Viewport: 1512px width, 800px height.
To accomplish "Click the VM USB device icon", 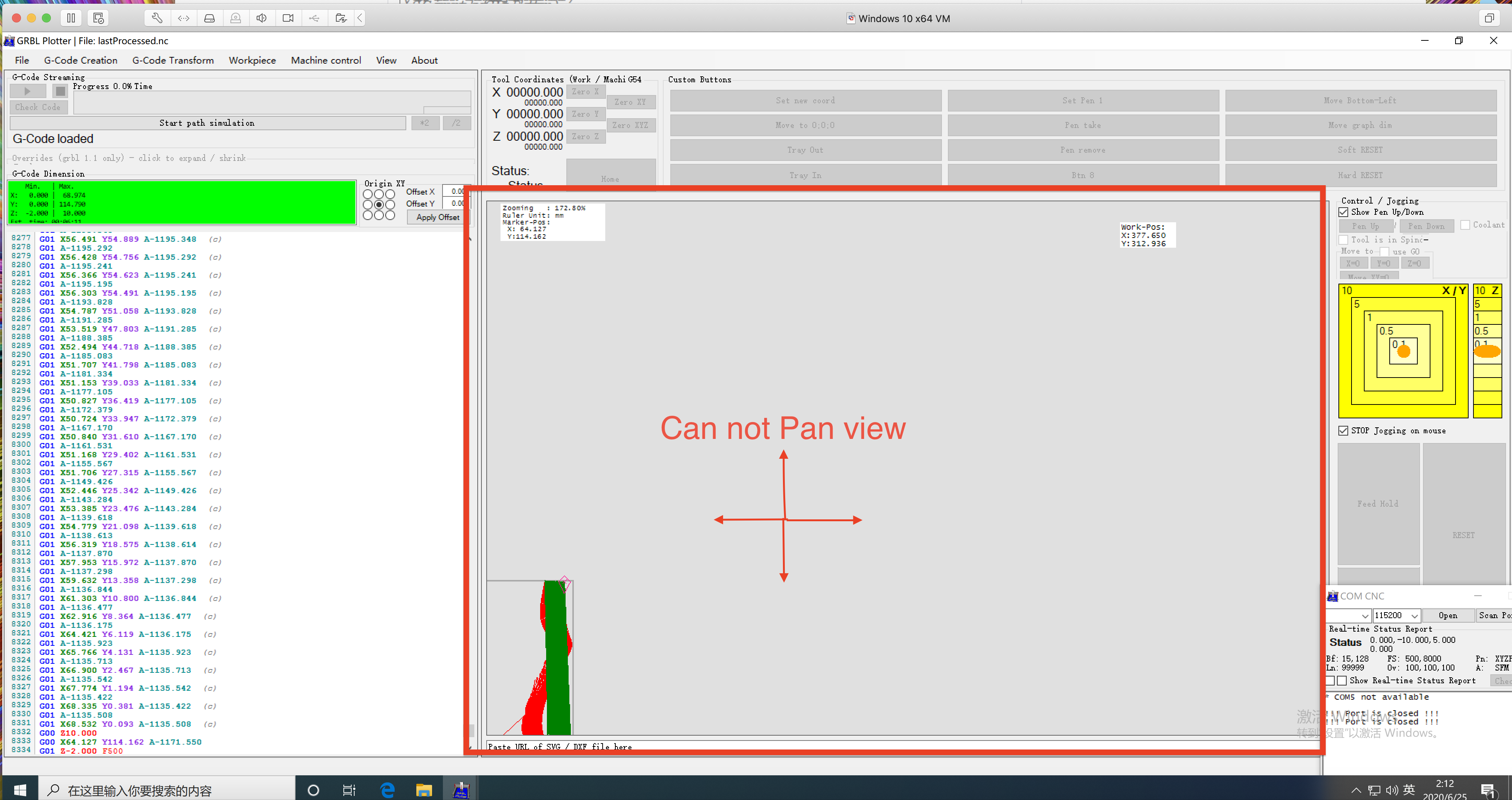I will [314, 18].
